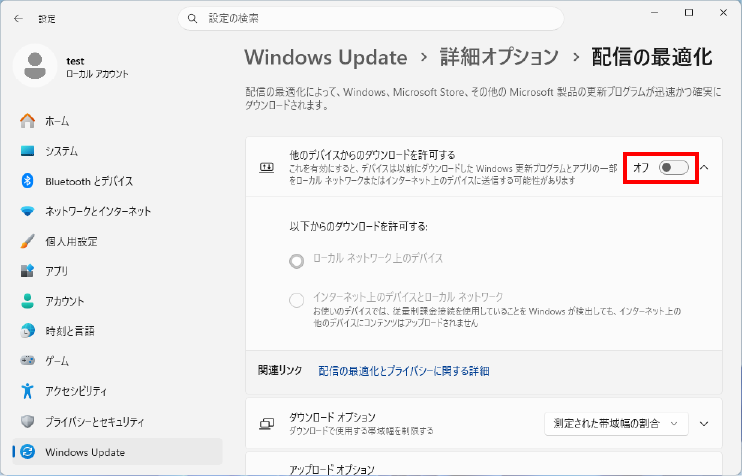Viewport: 742px width, 476px height.
Task: Click the アプリ icon in sidebar
Action: pyautogui.click(x=27, y=271)
